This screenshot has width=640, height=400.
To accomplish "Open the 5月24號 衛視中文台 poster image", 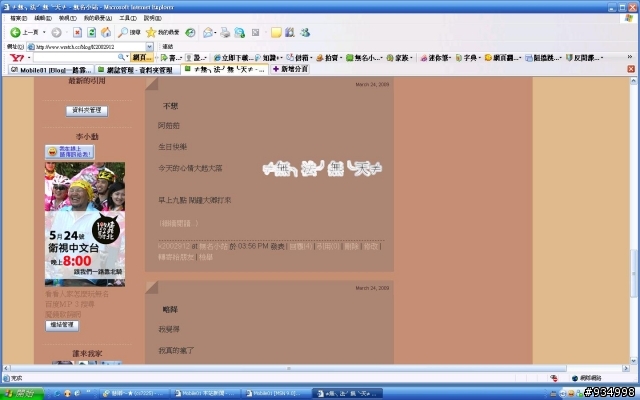I will [85, 224].
